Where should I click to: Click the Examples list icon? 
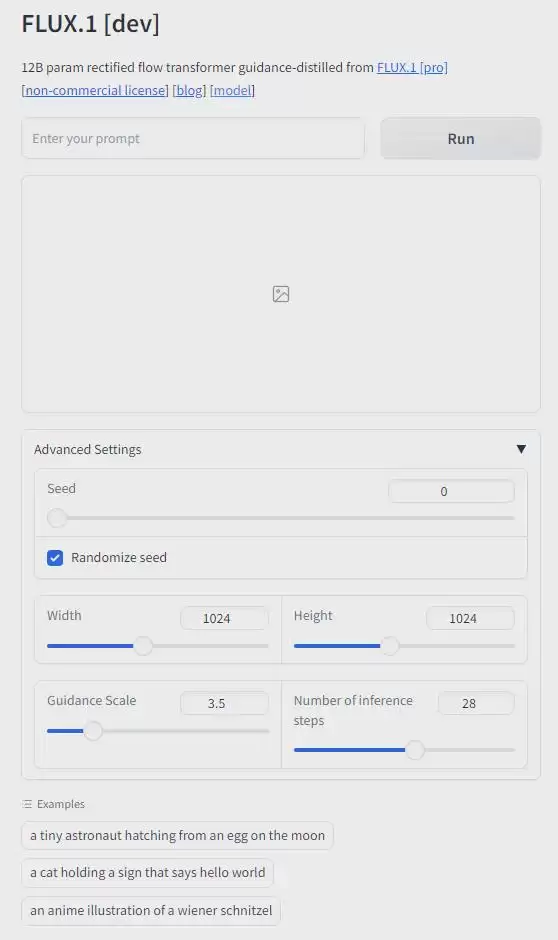[27, 804]
